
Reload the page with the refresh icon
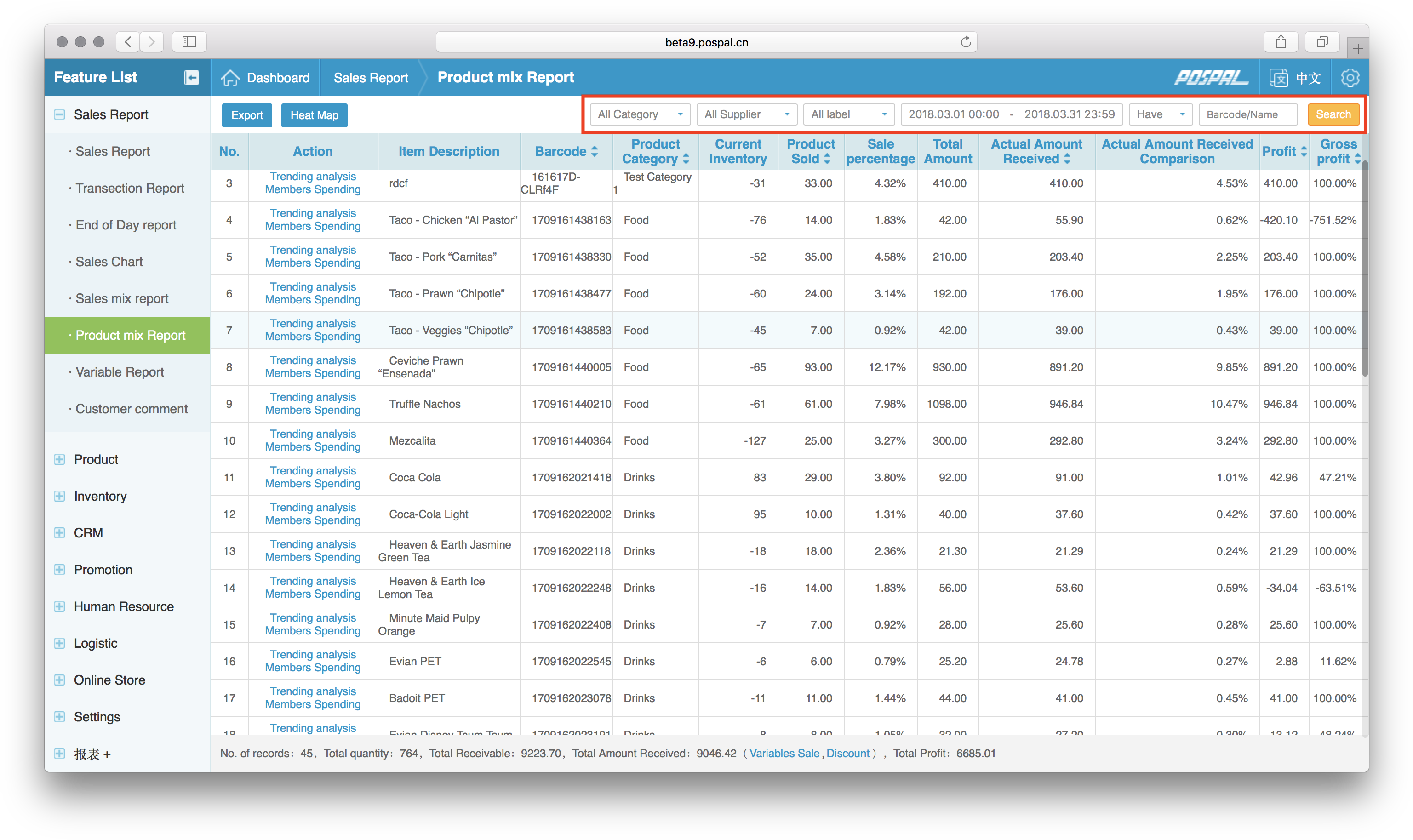(965, 41)
